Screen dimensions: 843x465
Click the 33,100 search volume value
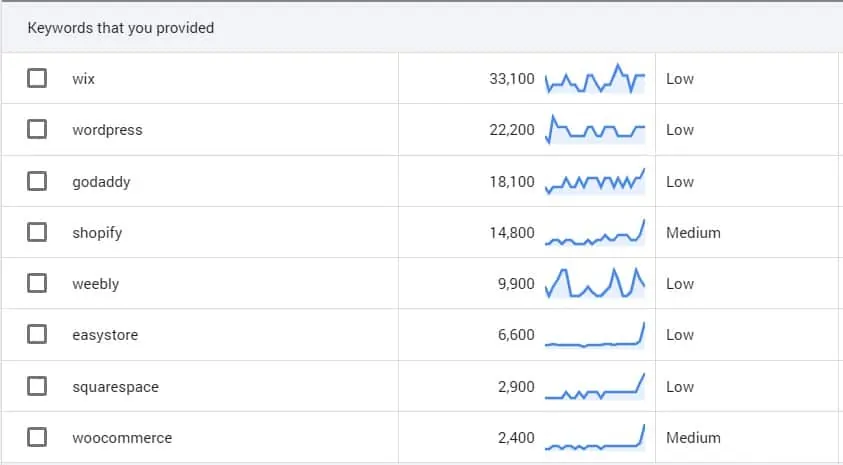coord(512,79)
